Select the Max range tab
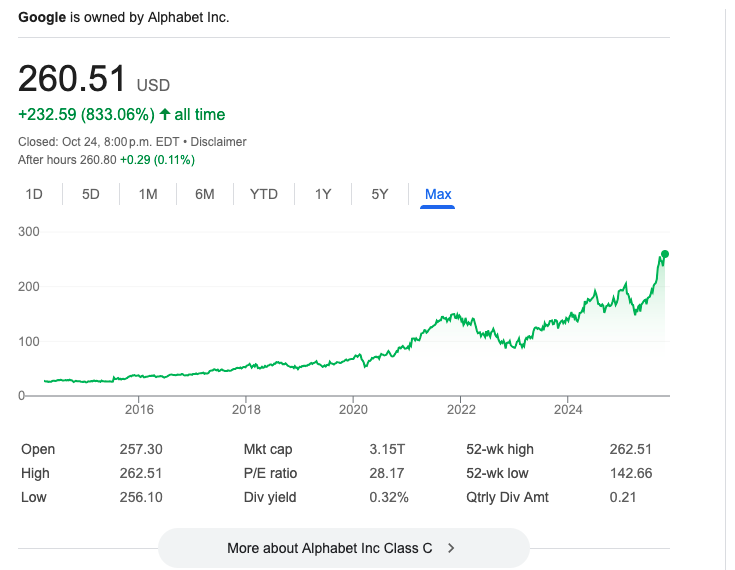735x570 pixels. click(x=438, y=194)
